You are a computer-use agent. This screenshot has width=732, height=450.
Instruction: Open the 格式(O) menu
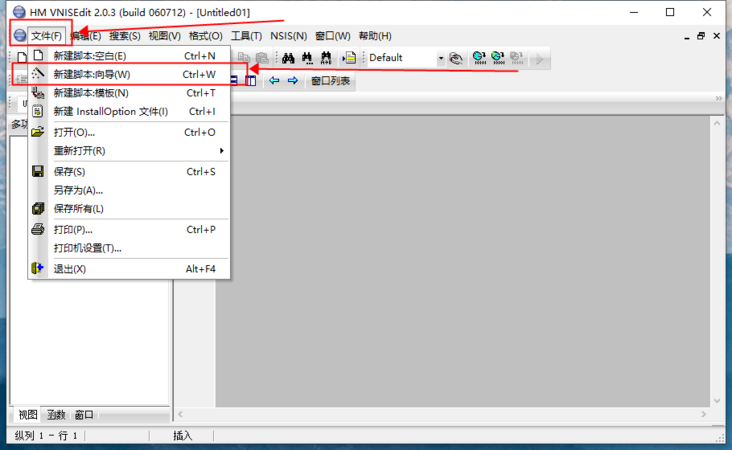tap(205, 36)
